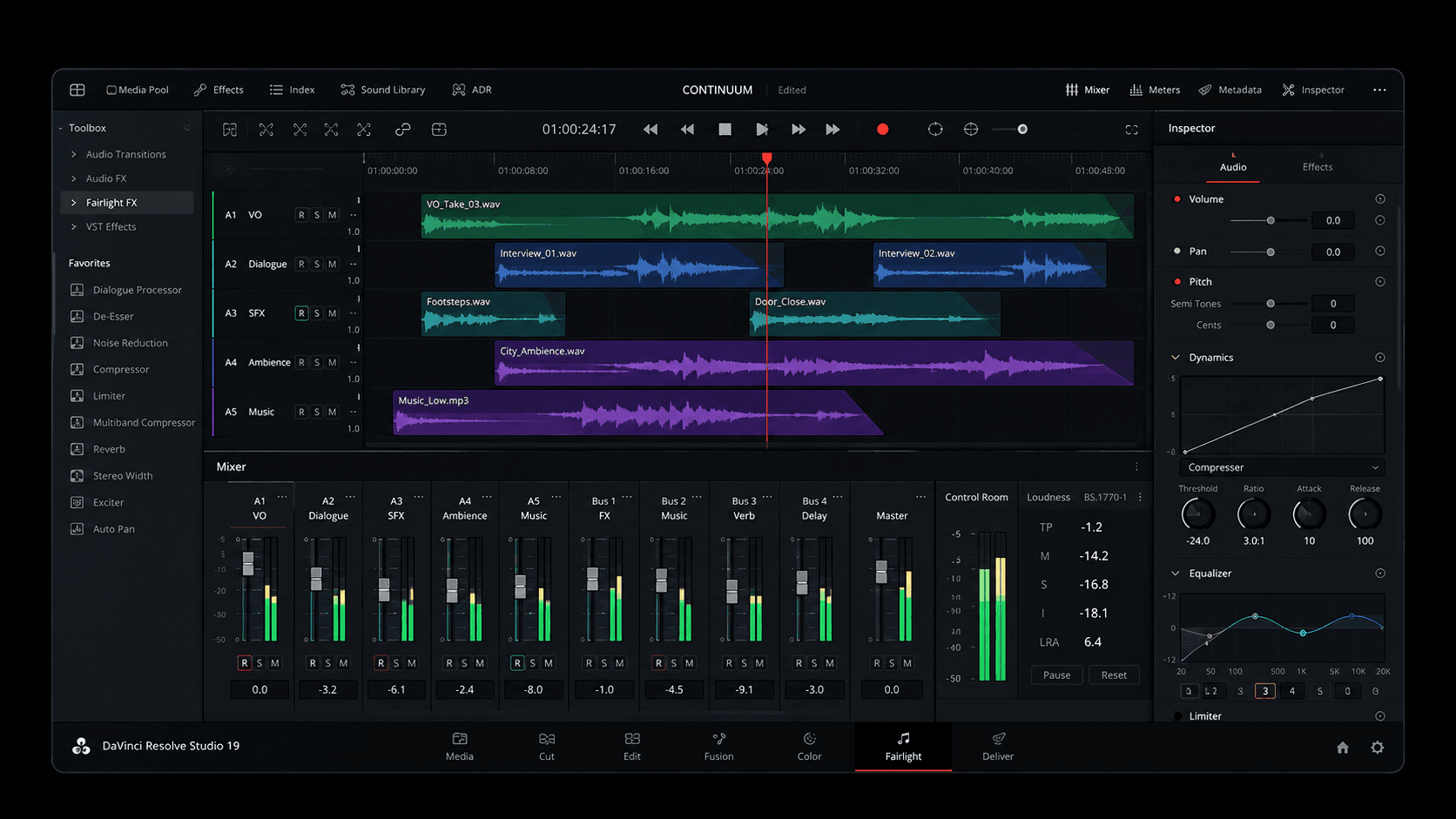1456x819 pixels.
Task: Solo the A2 Dialogue track in timeline
Action: 317,264
